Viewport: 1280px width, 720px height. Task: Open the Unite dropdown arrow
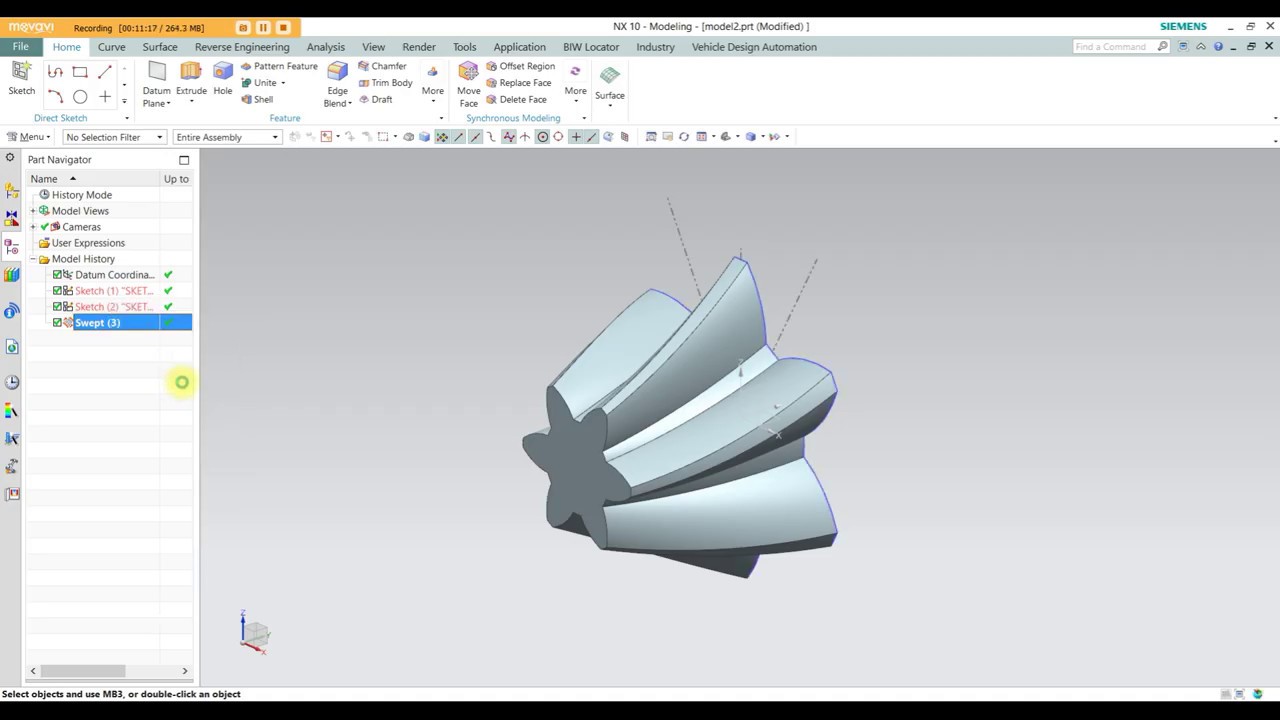(x=283, y=83)
